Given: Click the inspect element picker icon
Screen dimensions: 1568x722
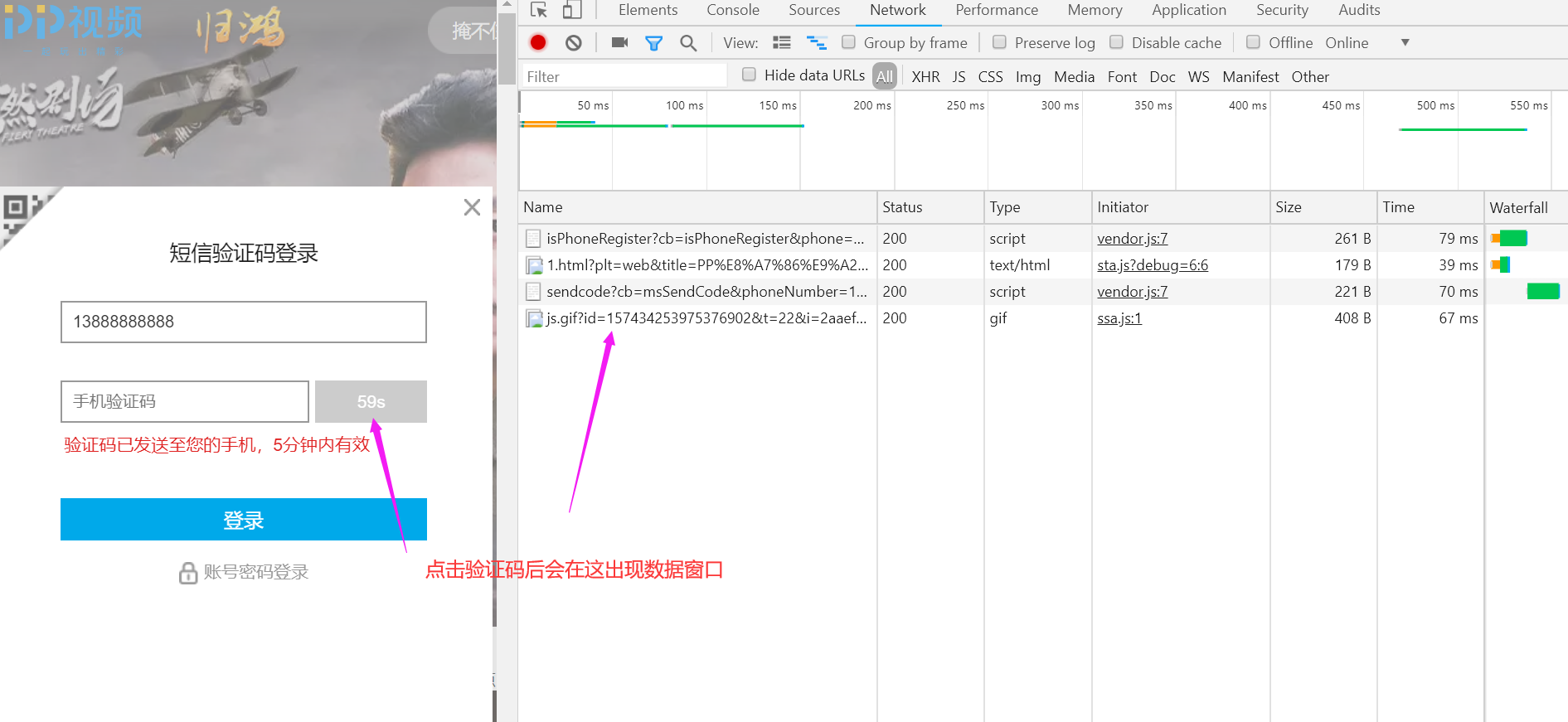Looking at the screenshot, I should pyautogui.click(x=539, y=10).
